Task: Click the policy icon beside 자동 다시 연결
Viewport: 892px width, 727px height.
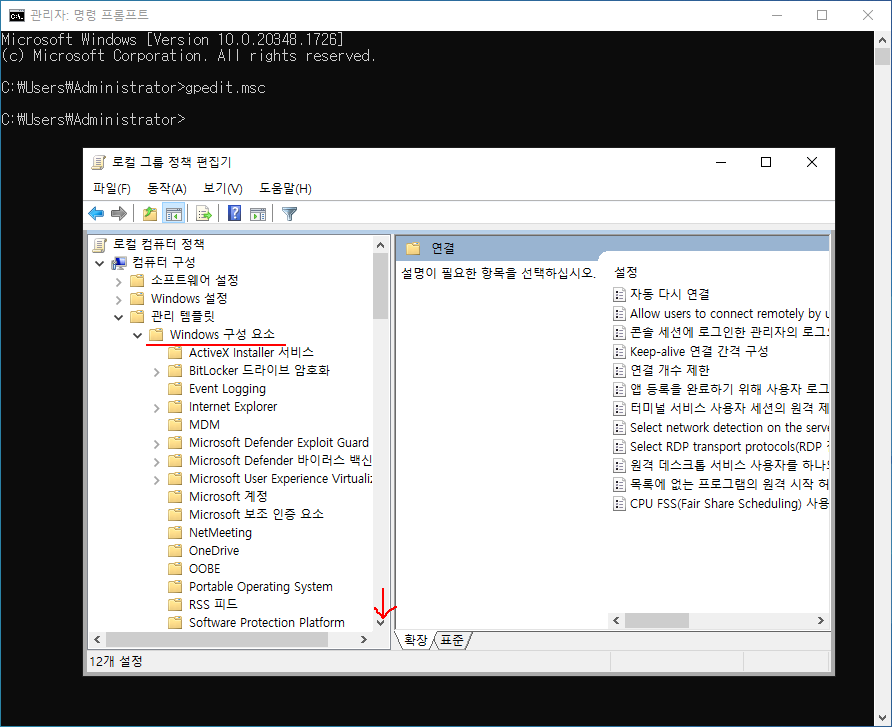Action: click(x=619, y=294)
